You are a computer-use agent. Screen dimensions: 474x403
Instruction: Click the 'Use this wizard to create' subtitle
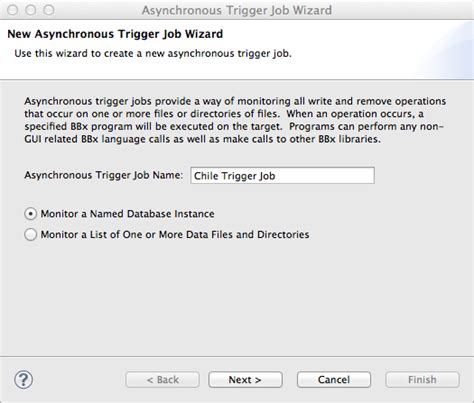coord(153,53)
